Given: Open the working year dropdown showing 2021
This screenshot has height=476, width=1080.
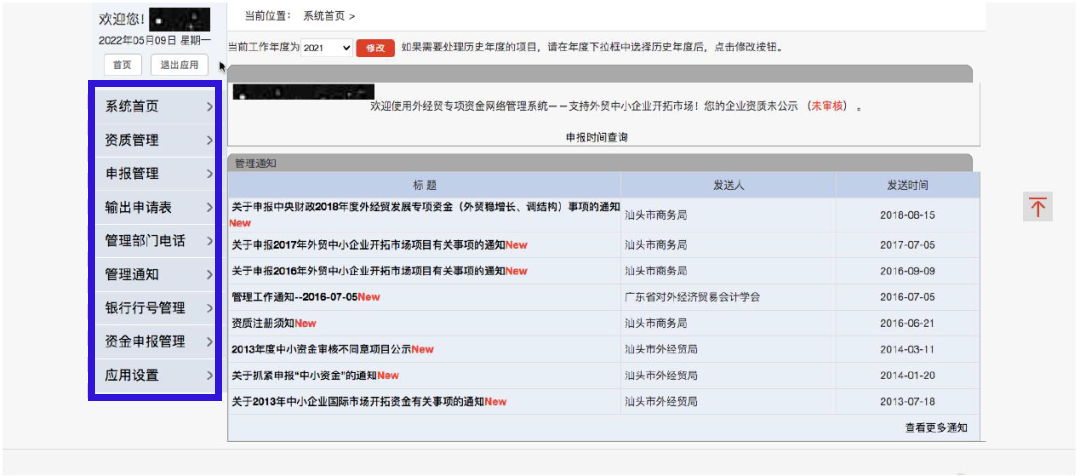Looking at the screenshot, I should (327, 47).
